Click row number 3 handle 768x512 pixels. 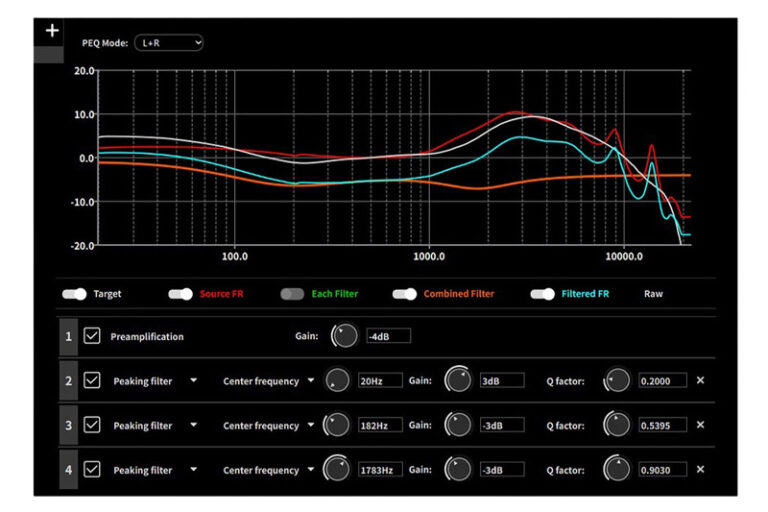(x=69, y=425)
